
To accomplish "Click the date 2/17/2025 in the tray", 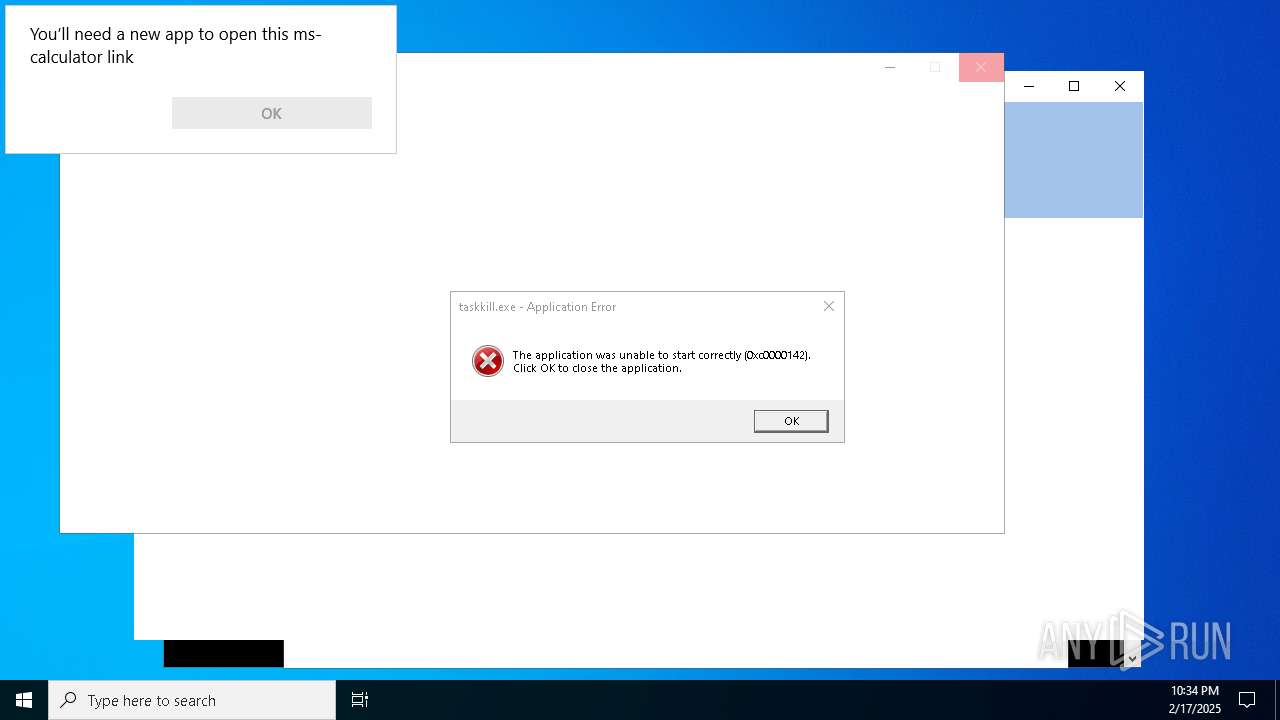I will click(1195, 709).
